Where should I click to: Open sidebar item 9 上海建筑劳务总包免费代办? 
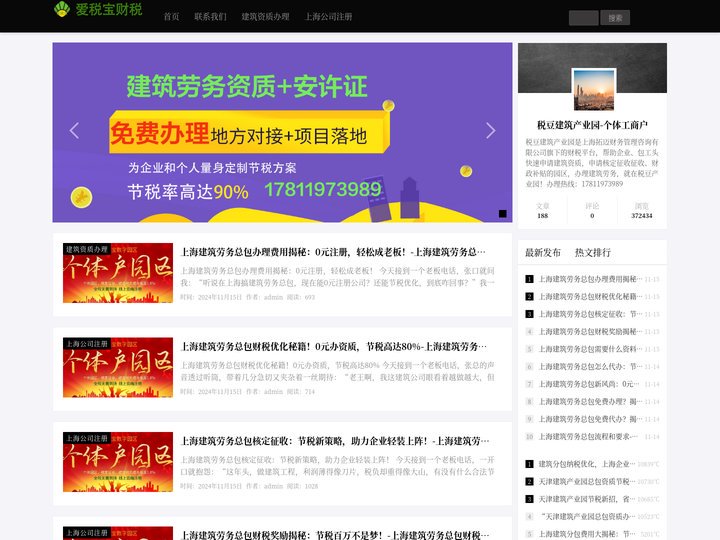pos(590,419)
